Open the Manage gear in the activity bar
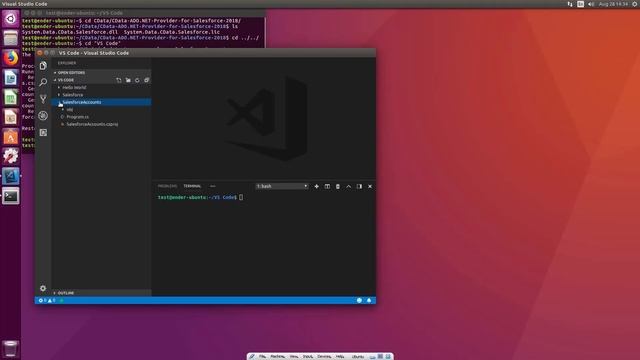 [43, 288]
